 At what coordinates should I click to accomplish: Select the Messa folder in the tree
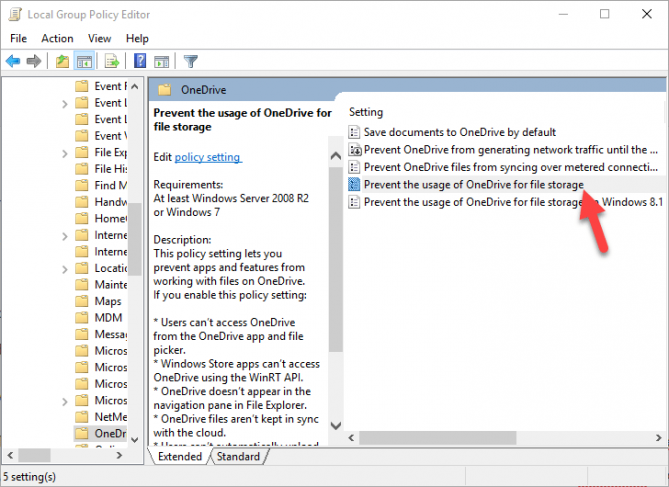pyautogui.click(x=111, y=334)
